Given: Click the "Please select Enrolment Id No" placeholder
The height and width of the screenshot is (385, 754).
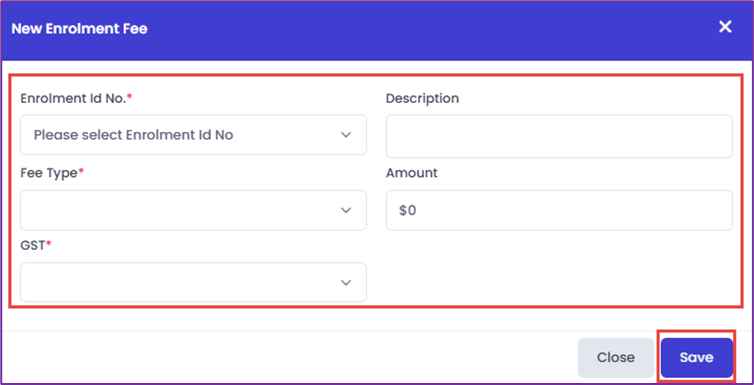Looking at the screenshot, I should coord(133,135).
